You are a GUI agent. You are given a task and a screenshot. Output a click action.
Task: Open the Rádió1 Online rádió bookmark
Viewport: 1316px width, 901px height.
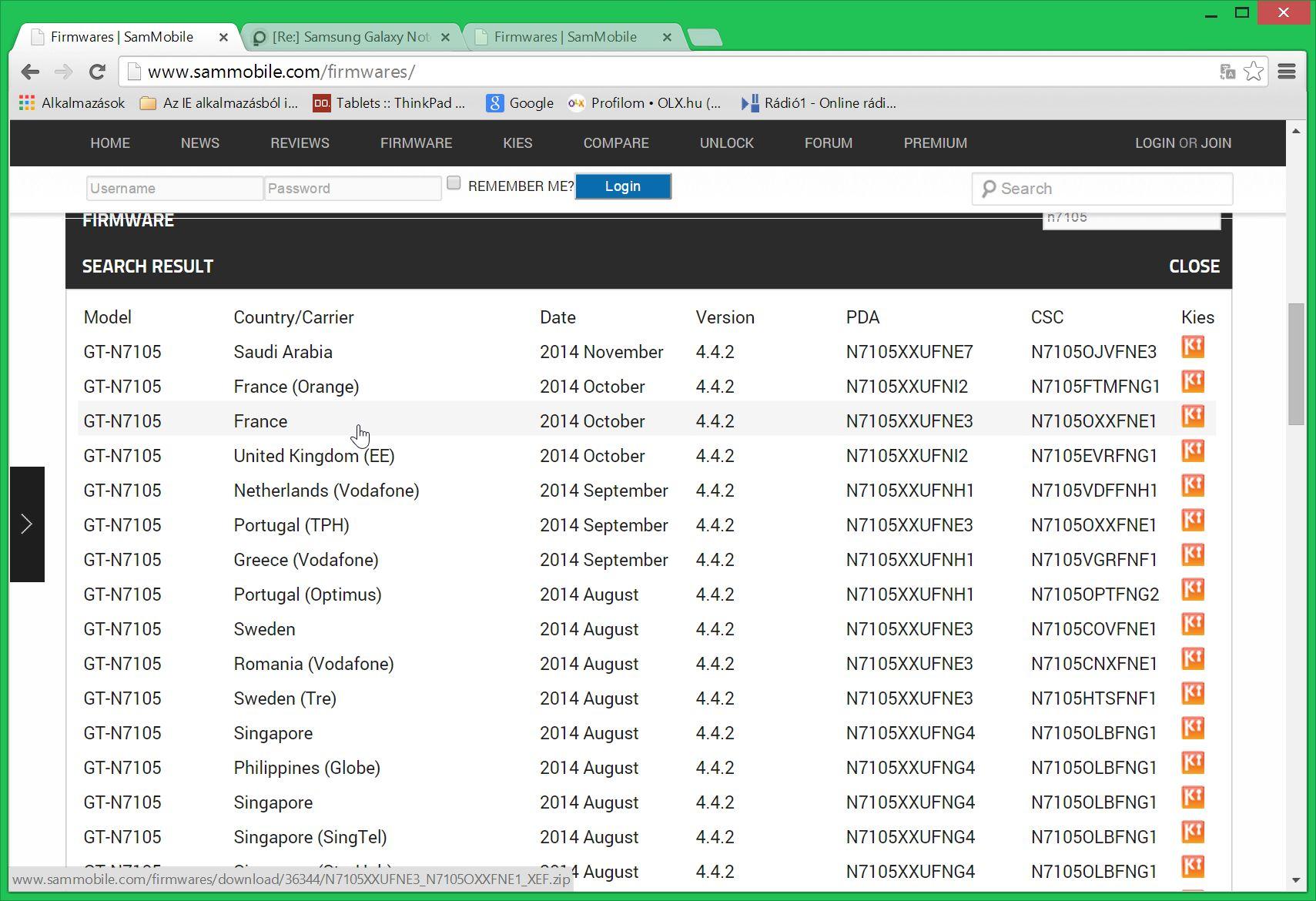pos(819,103)
